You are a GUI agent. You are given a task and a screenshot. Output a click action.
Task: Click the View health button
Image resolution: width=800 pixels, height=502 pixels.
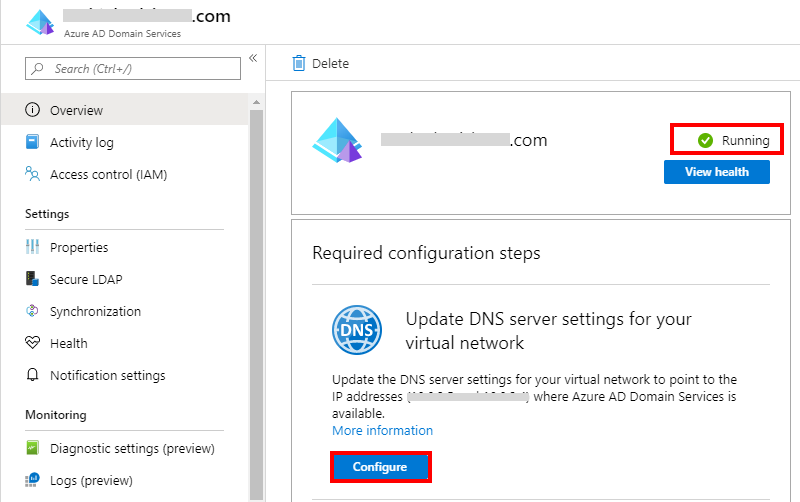point(717,172)
